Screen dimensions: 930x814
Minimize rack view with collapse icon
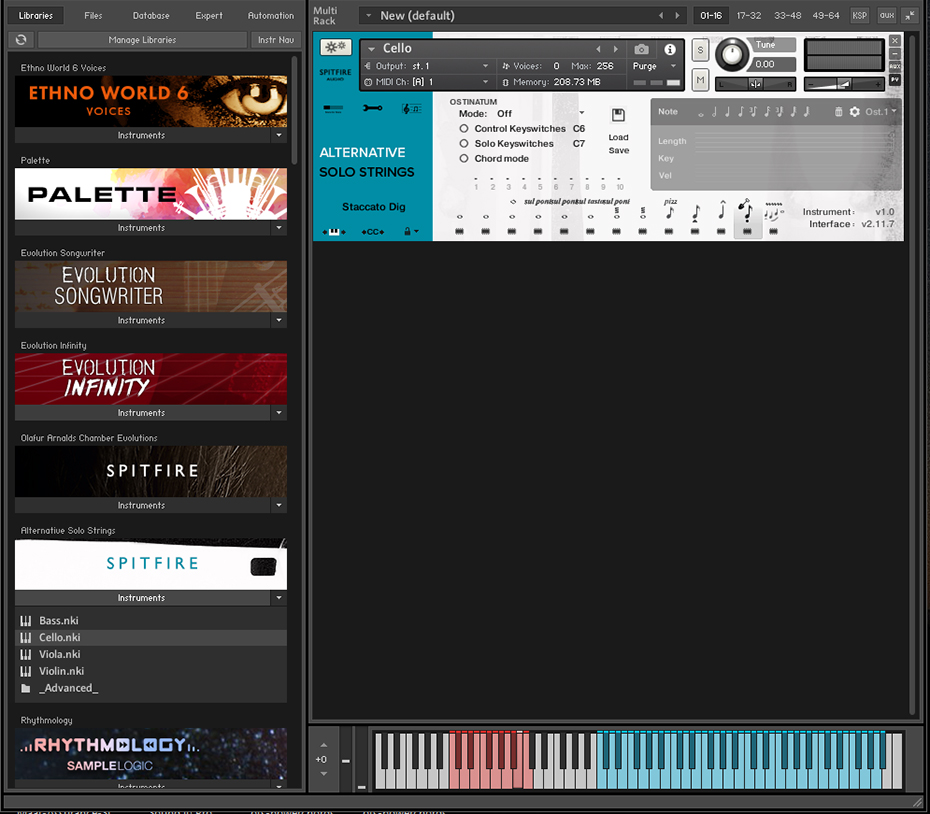910,15
